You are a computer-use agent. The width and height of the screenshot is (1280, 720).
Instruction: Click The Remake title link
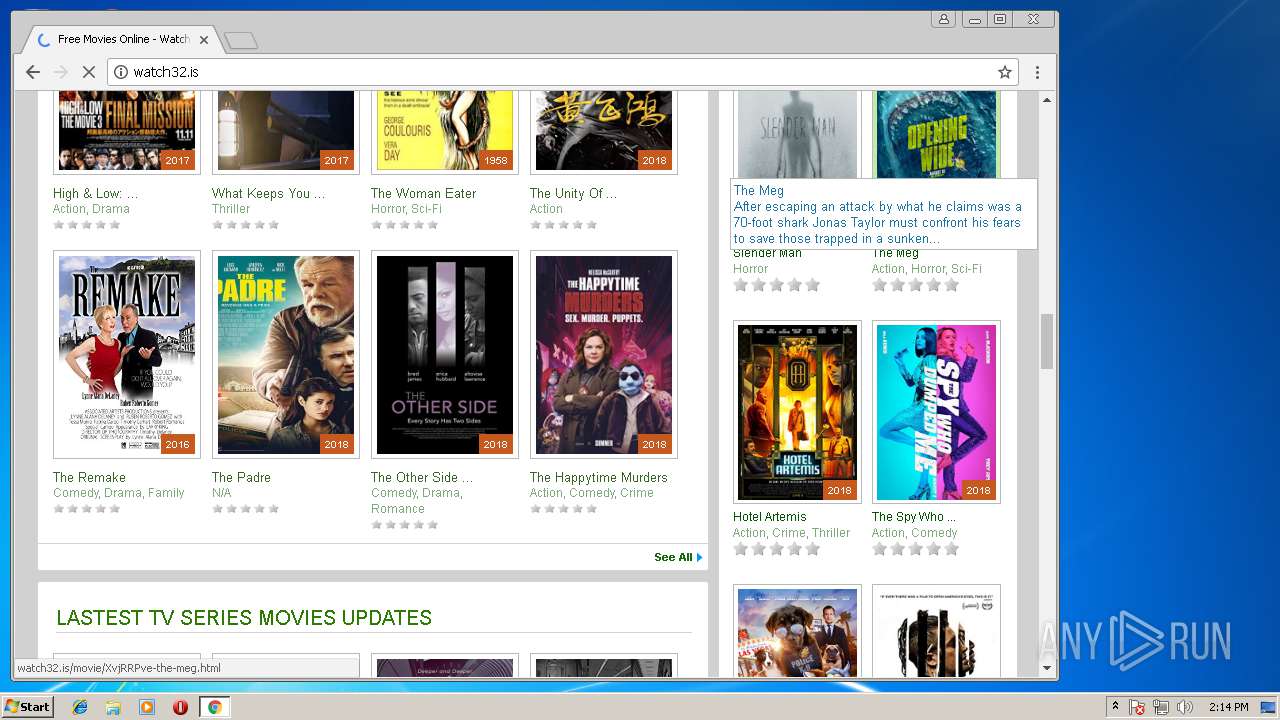pyautogui.click(x=89, y=477)
